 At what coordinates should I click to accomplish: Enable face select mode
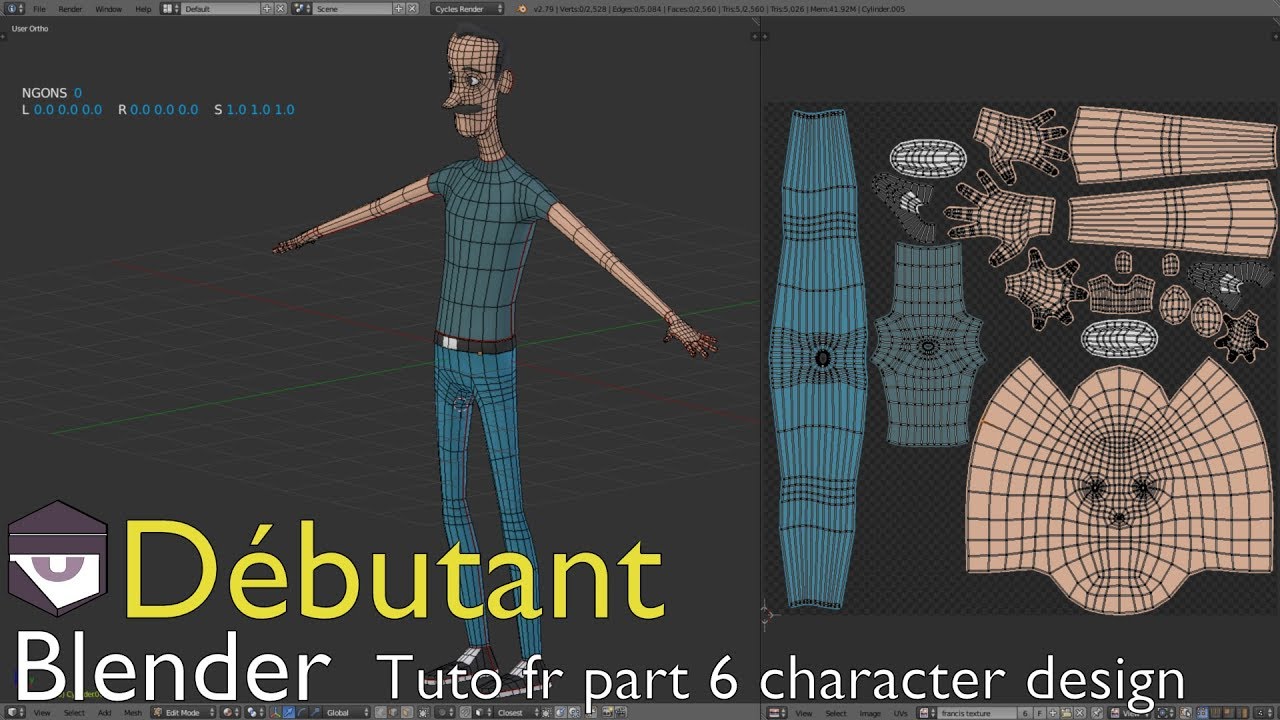coord(407,712)
